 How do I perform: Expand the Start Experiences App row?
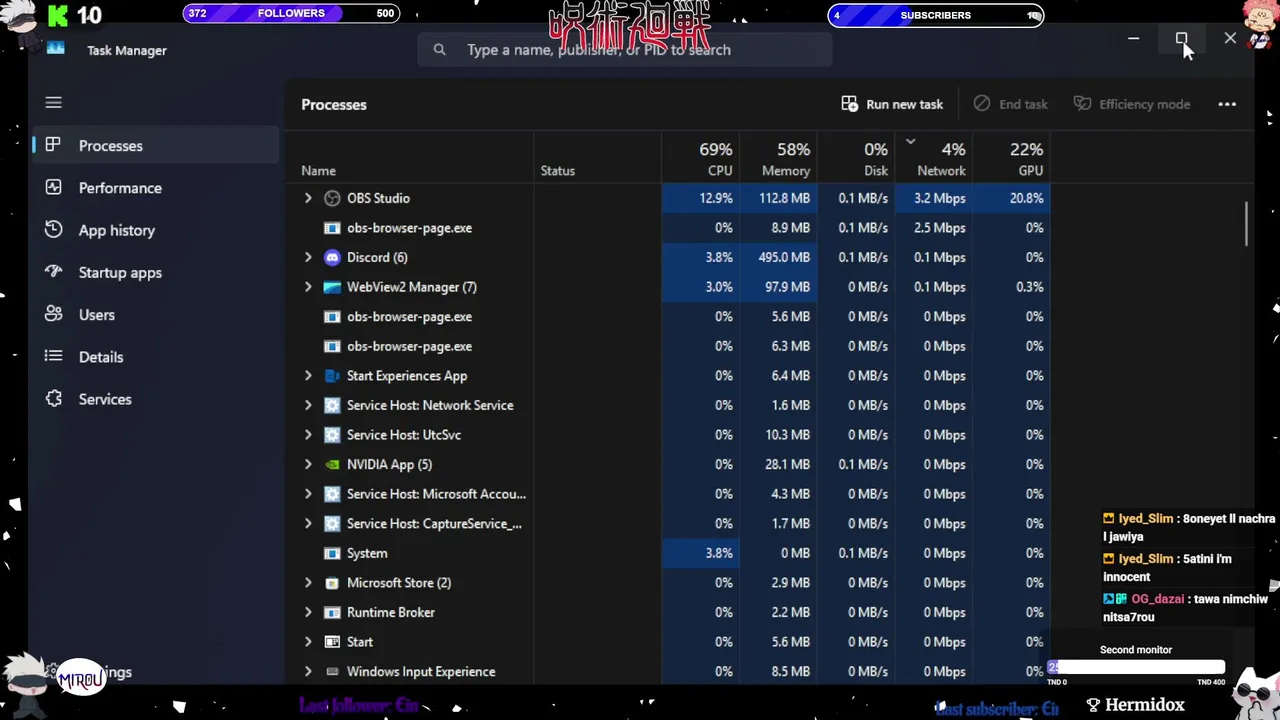point(308,376)
